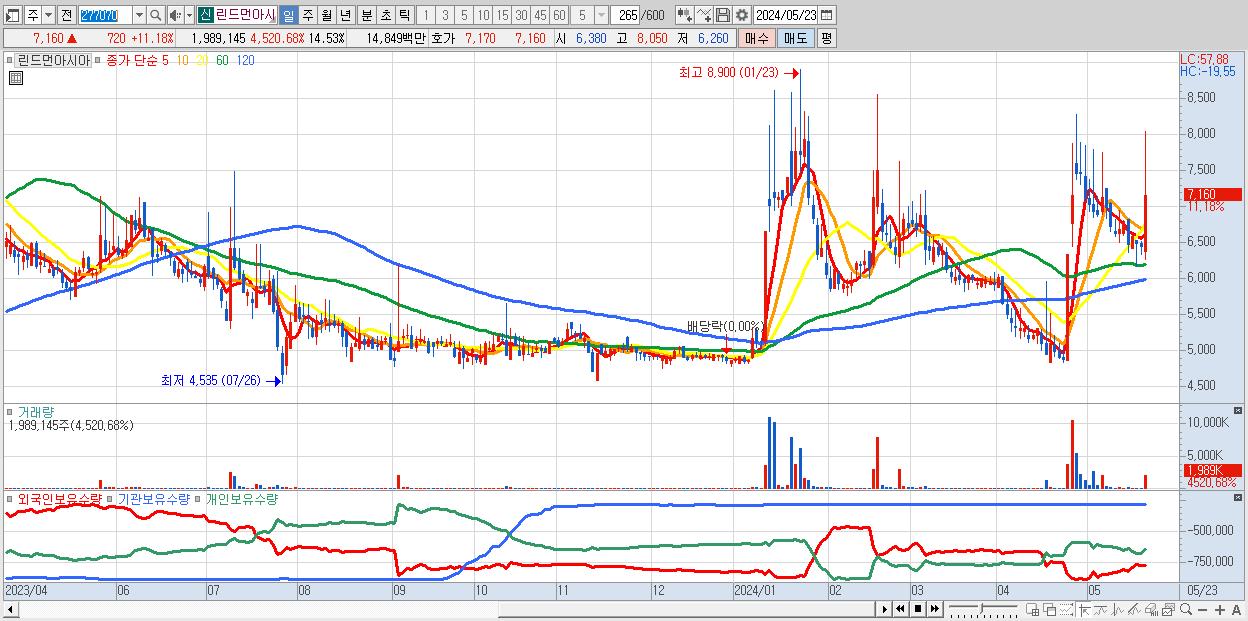The image size is (1248, 621).
Task: Click the window with grid icon at bottom
Action: coord(1032,609)
